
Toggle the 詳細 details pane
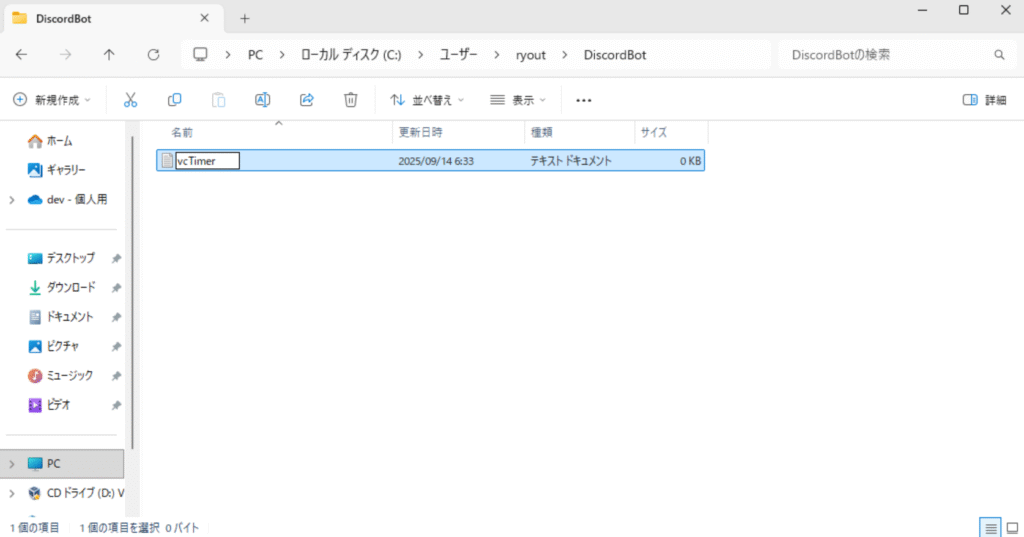[984, 100]
